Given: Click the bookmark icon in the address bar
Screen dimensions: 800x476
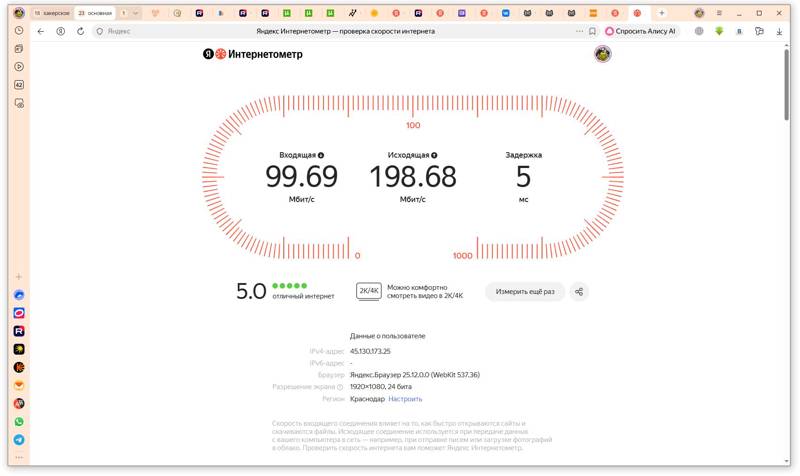Looking at the screenshot, I should (593, 31).
